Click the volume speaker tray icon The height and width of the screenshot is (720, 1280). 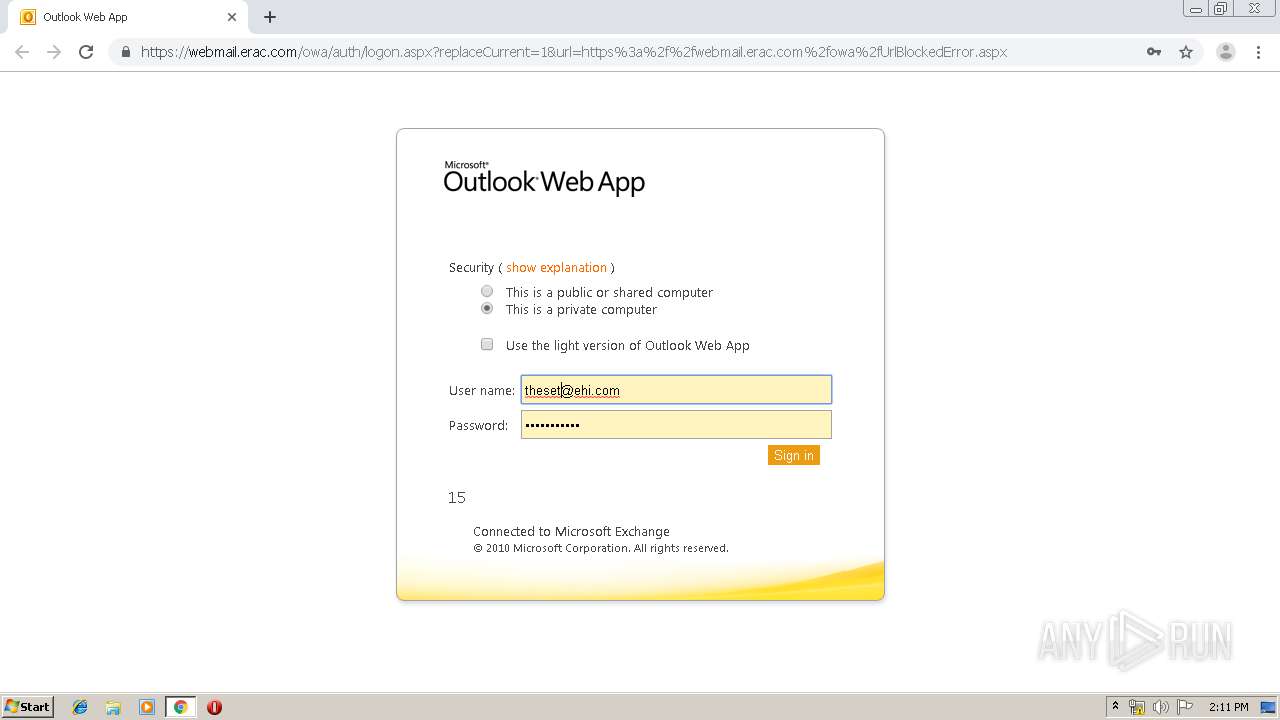(1161, 707)
